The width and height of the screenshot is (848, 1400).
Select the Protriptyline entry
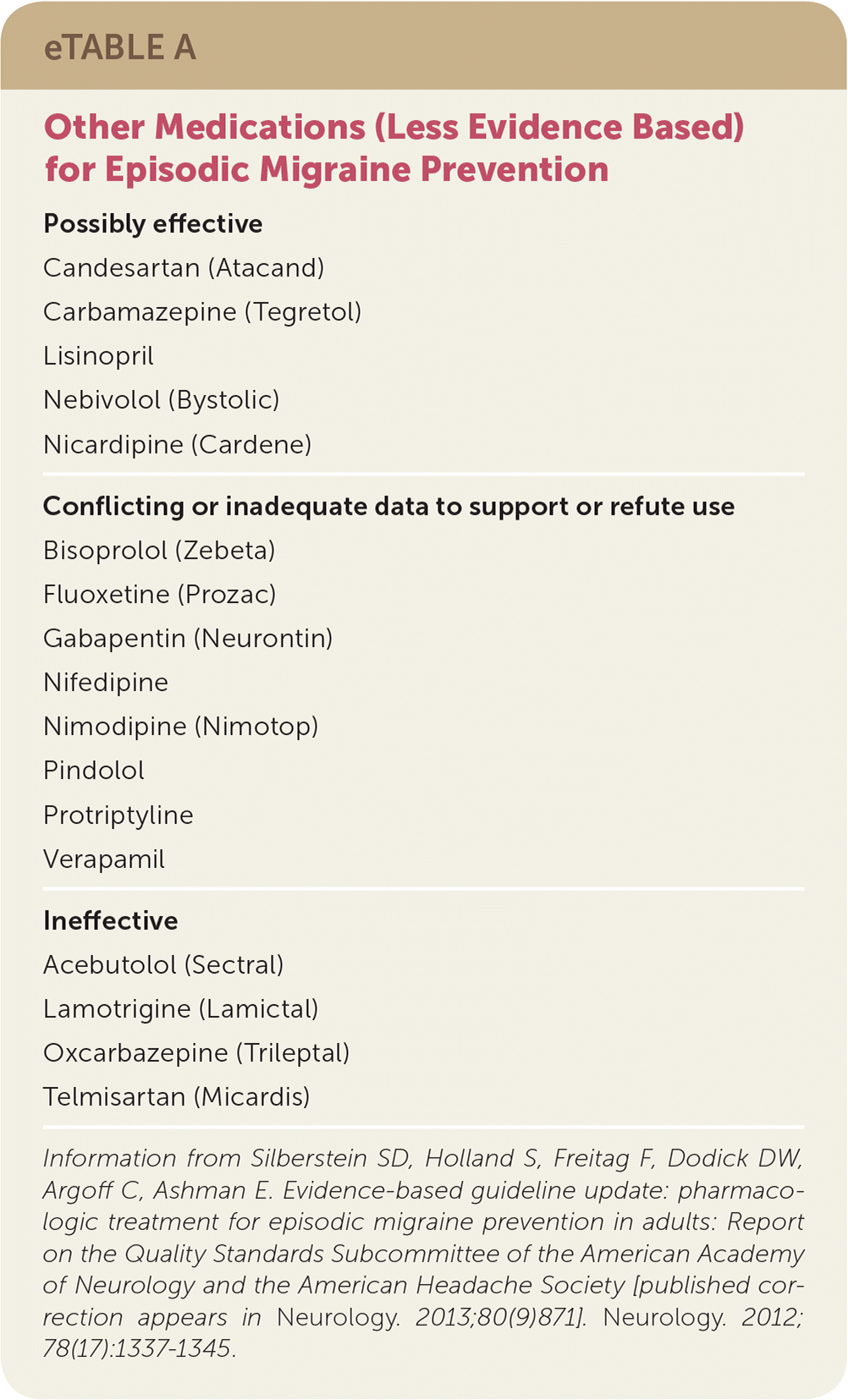coord(118,815)
